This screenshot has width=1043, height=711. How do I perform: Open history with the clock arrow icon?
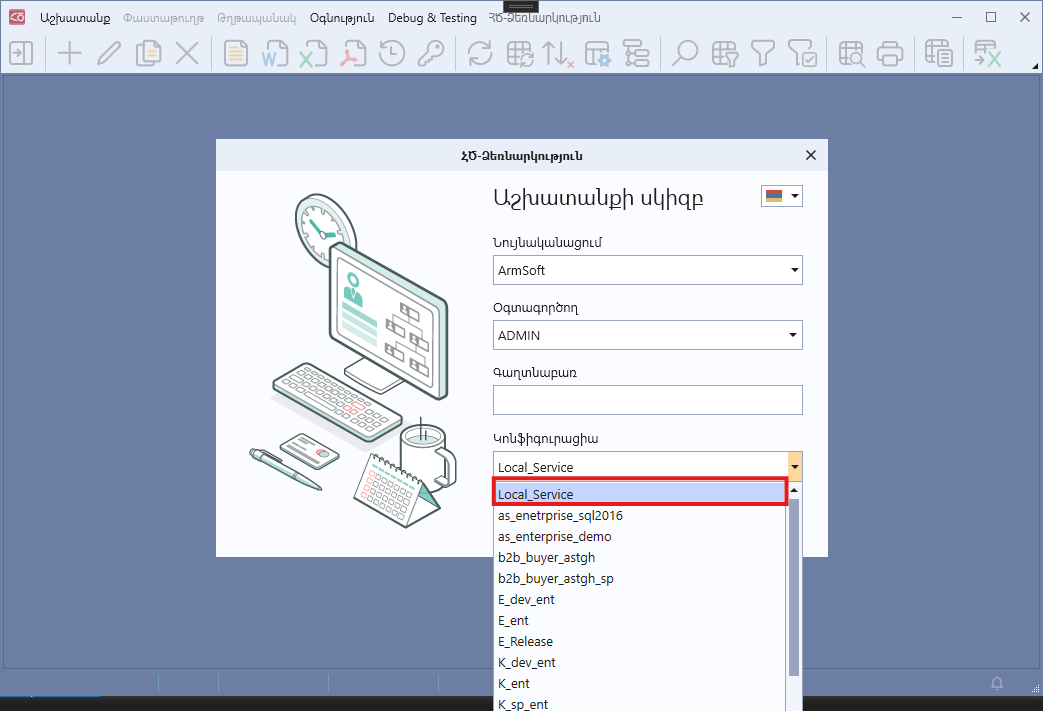tap(392, 53)
